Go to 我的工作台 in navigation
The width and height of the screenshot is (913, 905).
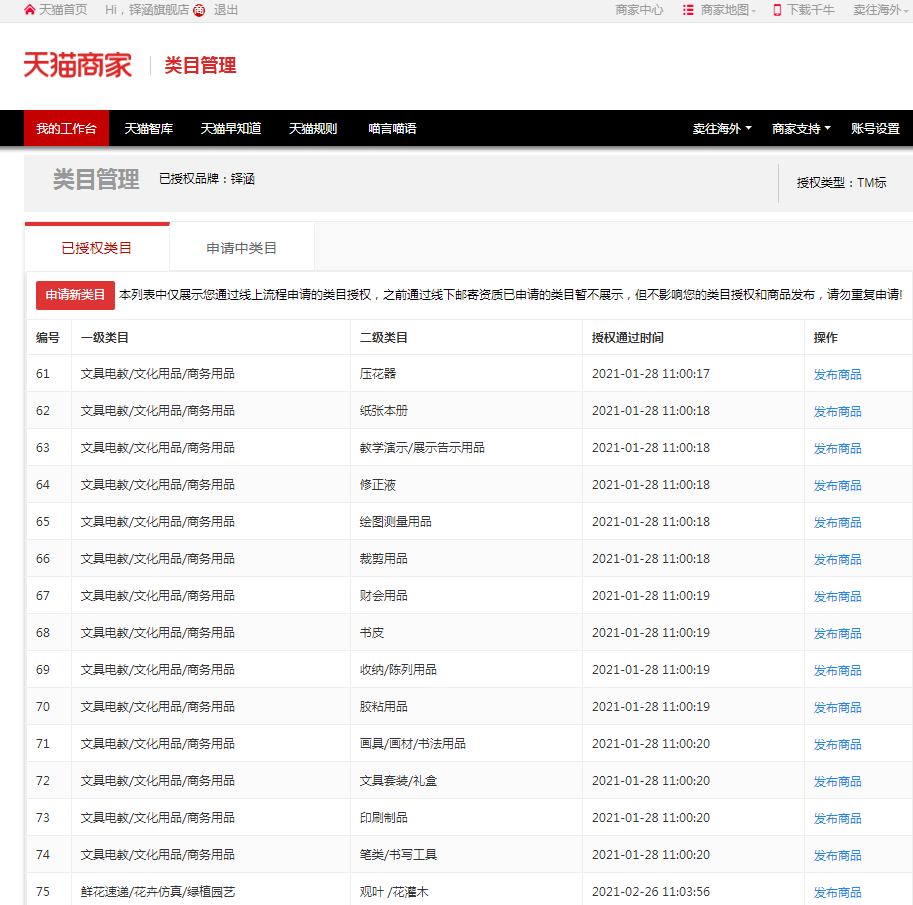point(66,129)
